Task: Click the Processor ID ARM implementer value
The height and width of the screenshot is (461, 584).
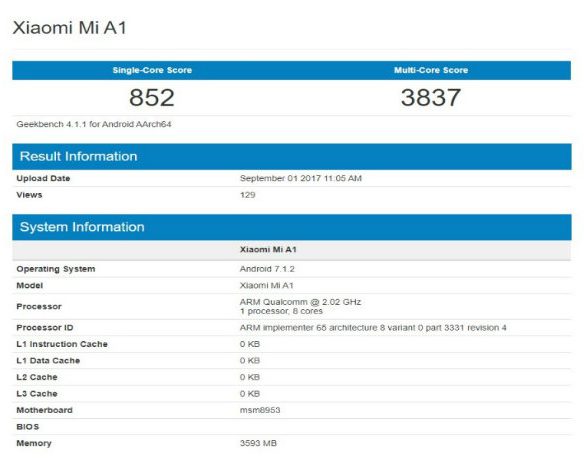Action: [373, 328]
